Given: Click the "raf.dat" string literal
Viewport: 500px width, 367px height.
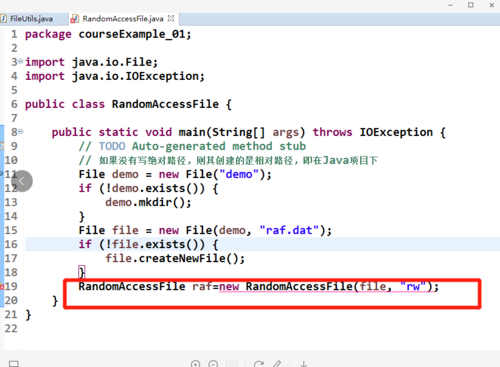Looking at the screenshot, I should (289, 230).
